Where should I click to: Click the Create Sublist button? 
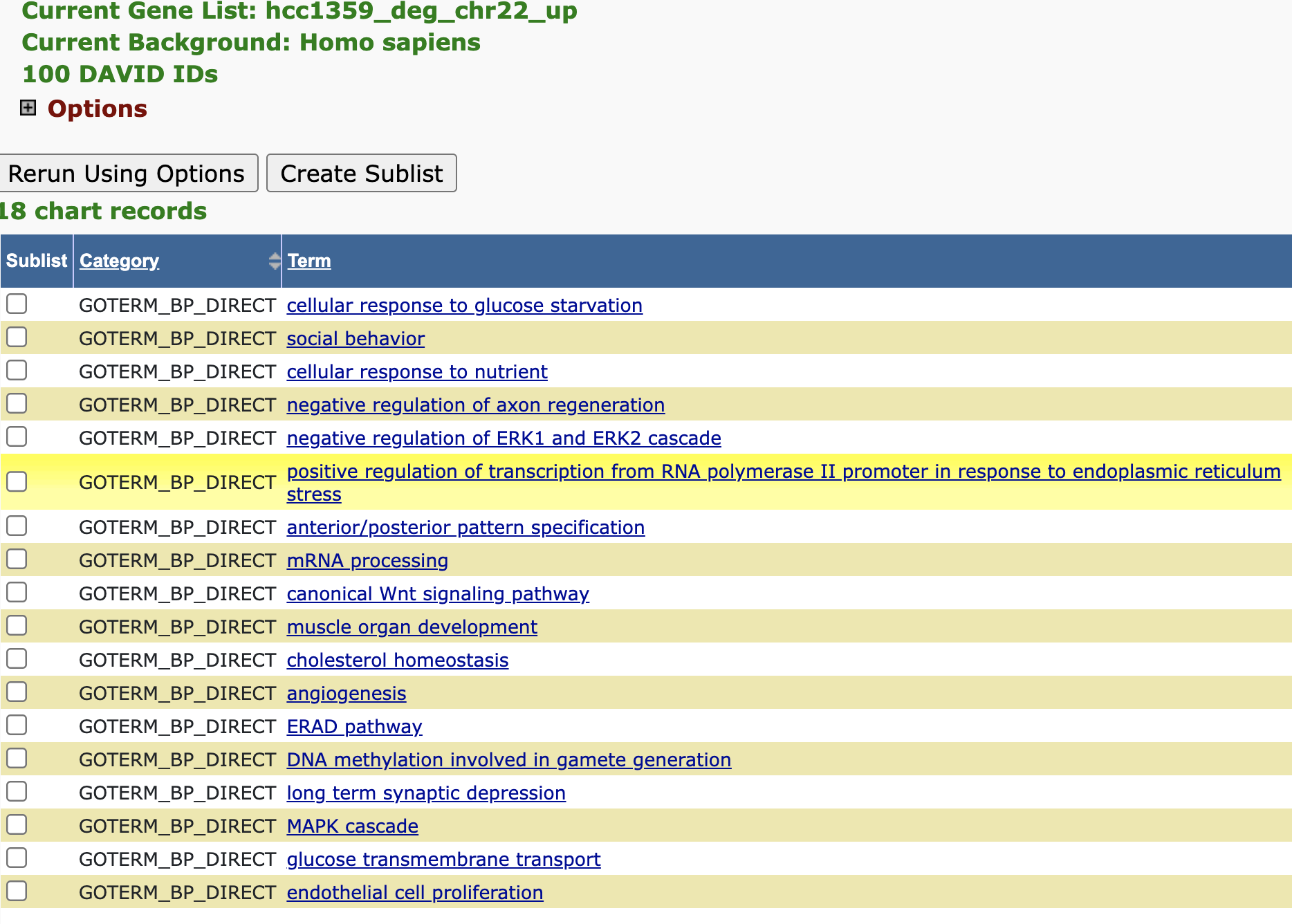click(361, 174)
